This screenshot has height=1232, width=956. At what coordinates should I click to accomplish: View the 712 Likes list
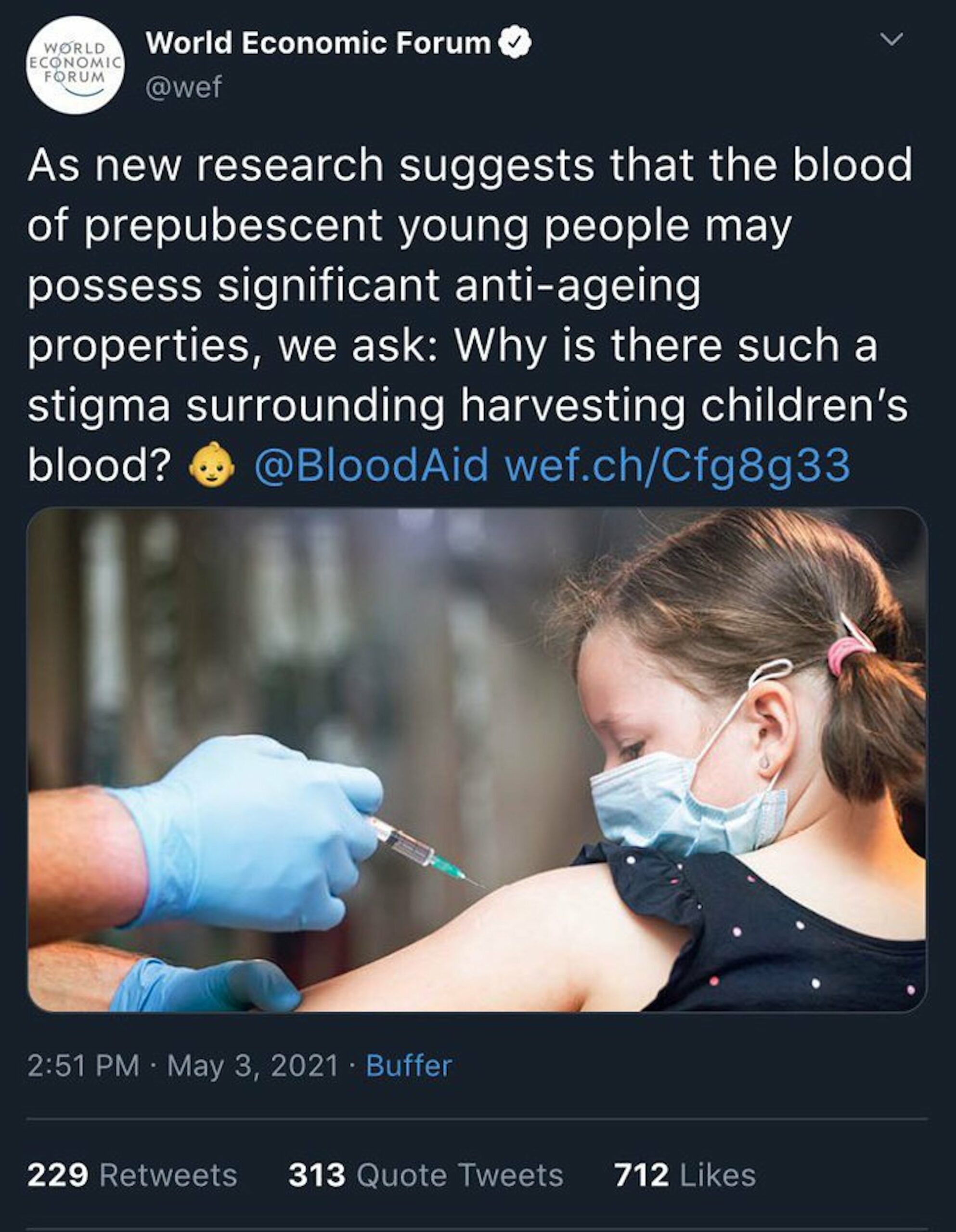685,1176
